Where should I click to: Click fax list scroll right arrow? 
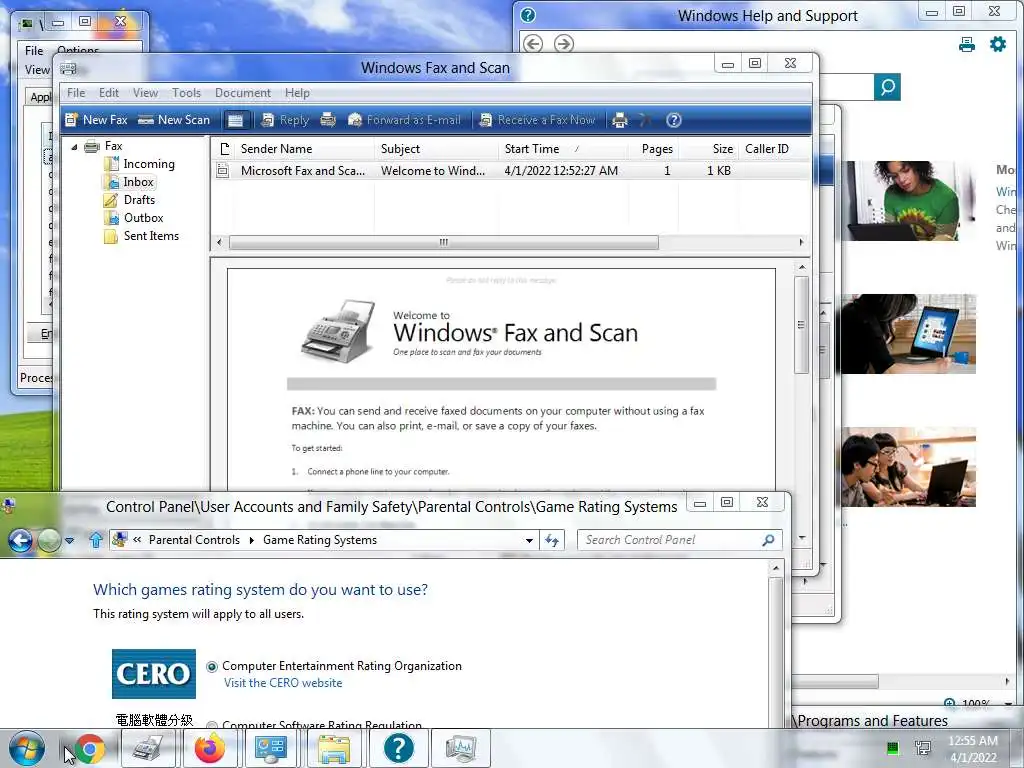pyautogui.click(x=801, y=242)
